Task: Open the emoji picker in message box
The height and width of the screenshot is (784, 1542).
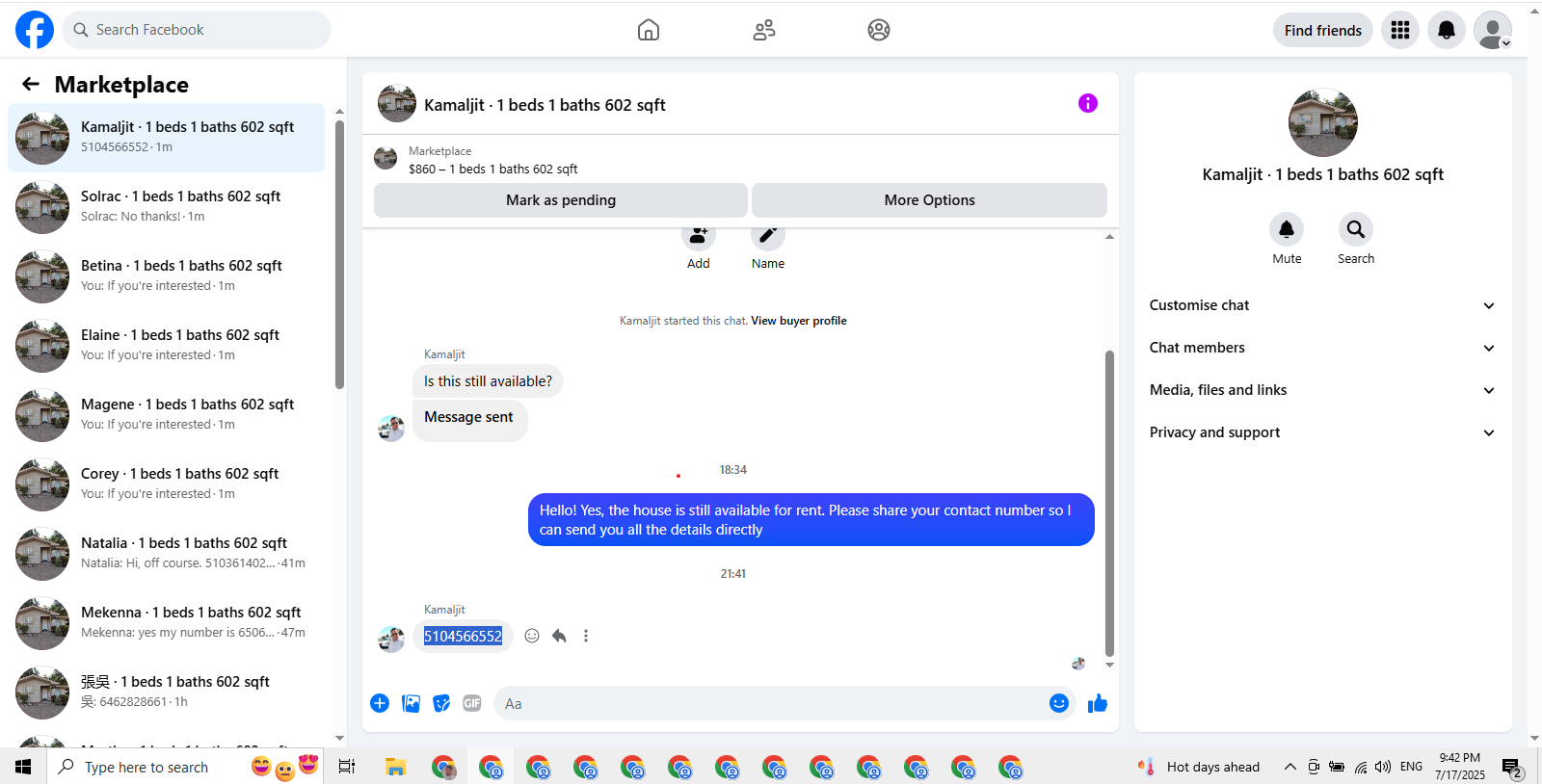Action: 1059,703
